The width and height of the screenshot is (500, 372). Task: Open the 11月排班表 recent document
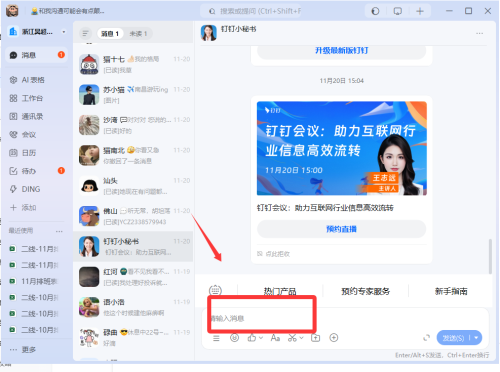coord(34,281)
